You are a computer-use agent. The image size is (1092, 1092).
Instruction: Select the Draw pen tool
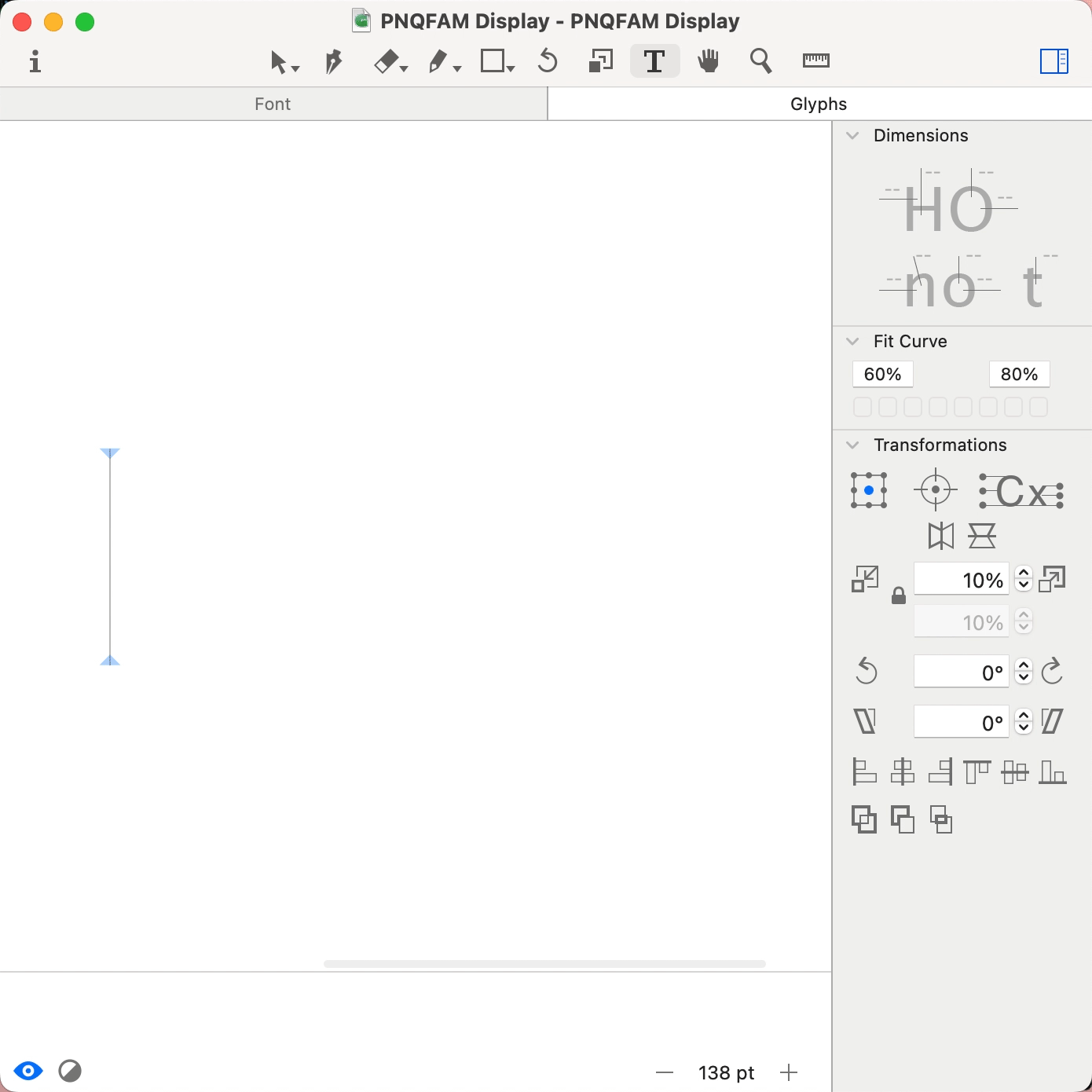[334, 61]
